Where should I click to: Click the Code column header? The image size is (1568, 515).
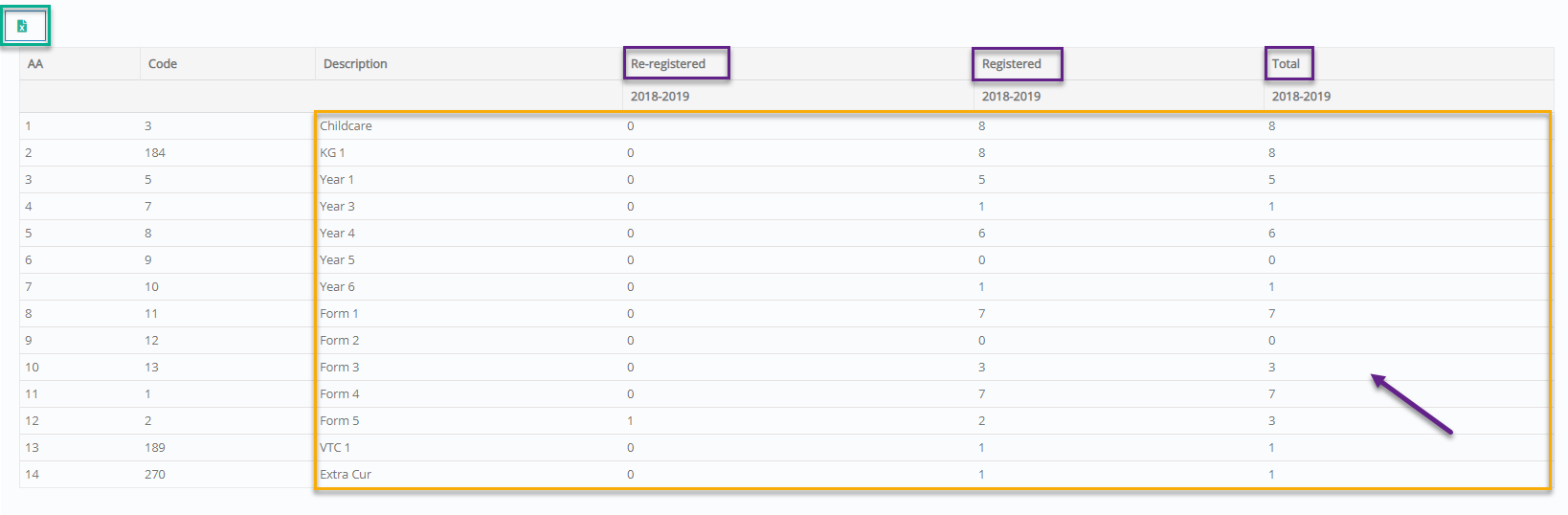click(163, 64)
